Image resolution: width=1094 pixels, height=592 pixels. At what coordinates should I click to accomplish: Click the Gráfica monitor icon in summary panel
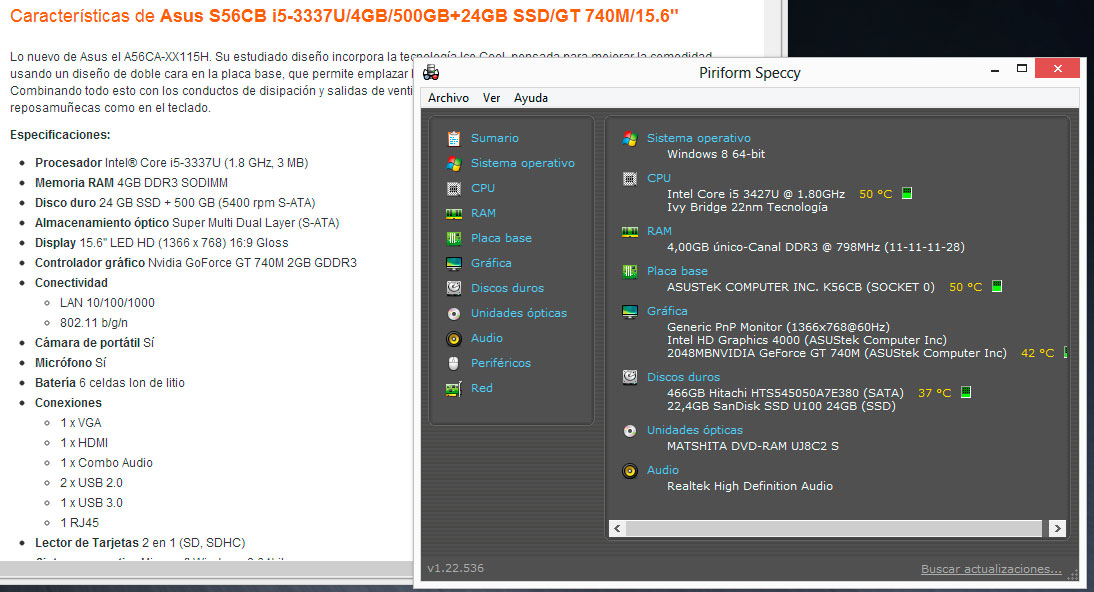pyautogui.click(x=629, y=311)
